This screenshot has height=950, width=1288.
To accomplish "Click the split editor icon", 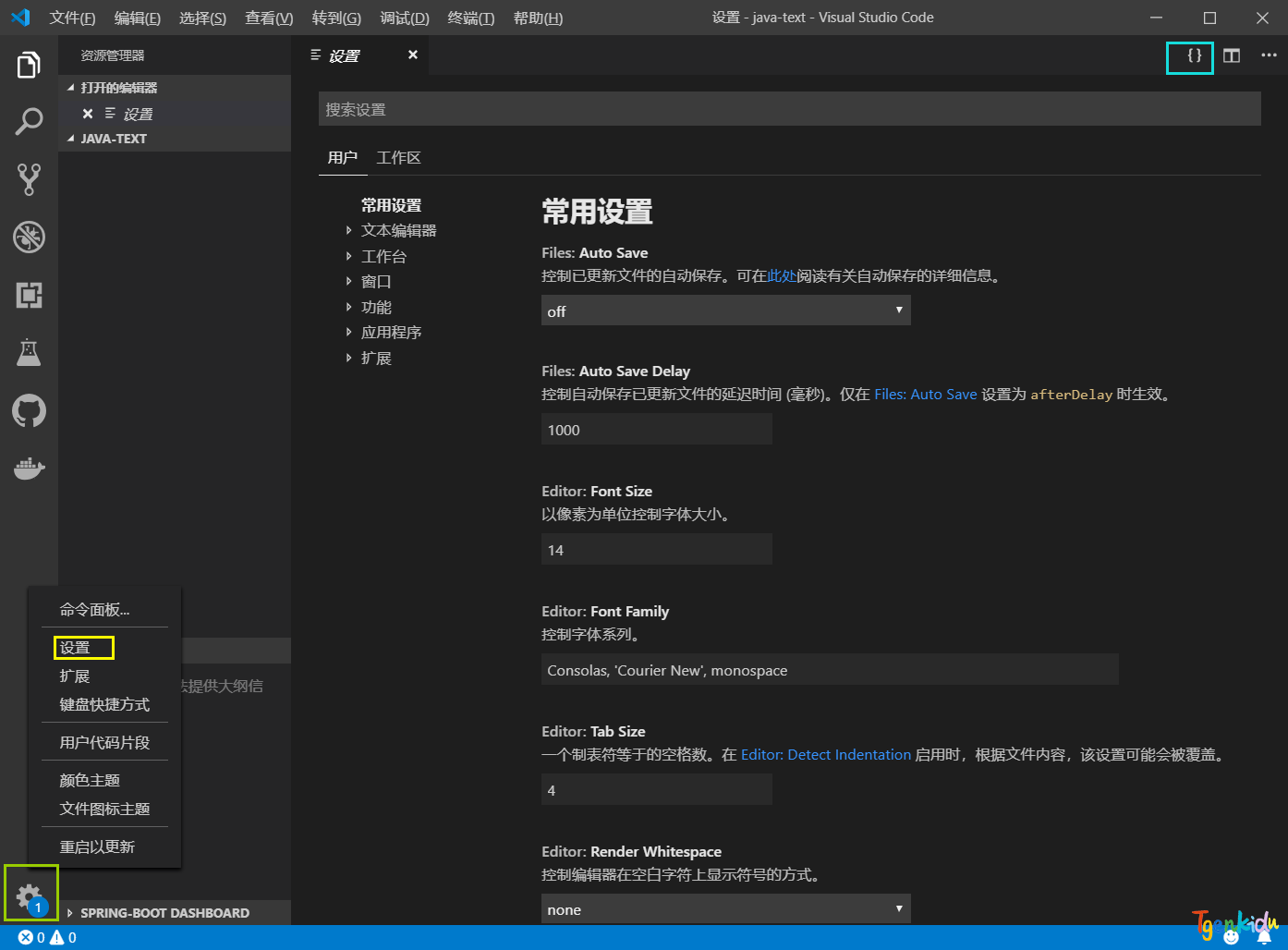I will coord(1232,55).
